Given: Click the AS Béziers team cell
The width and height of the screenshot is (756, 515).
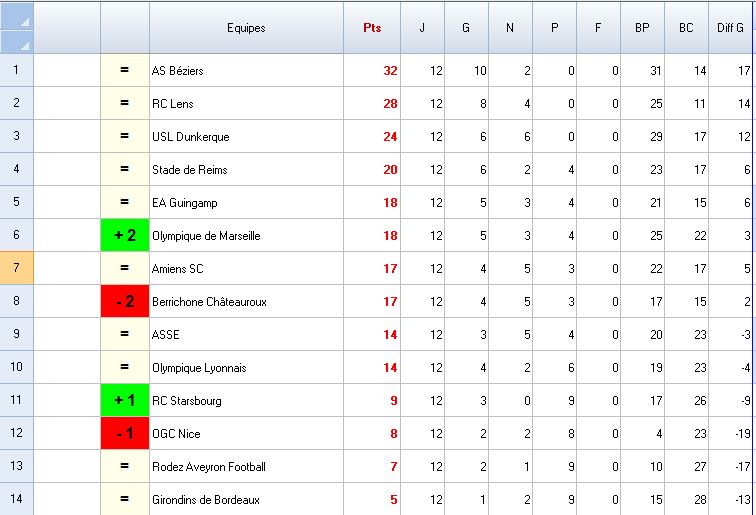Looking at the screenshot, I should (245, 71).
